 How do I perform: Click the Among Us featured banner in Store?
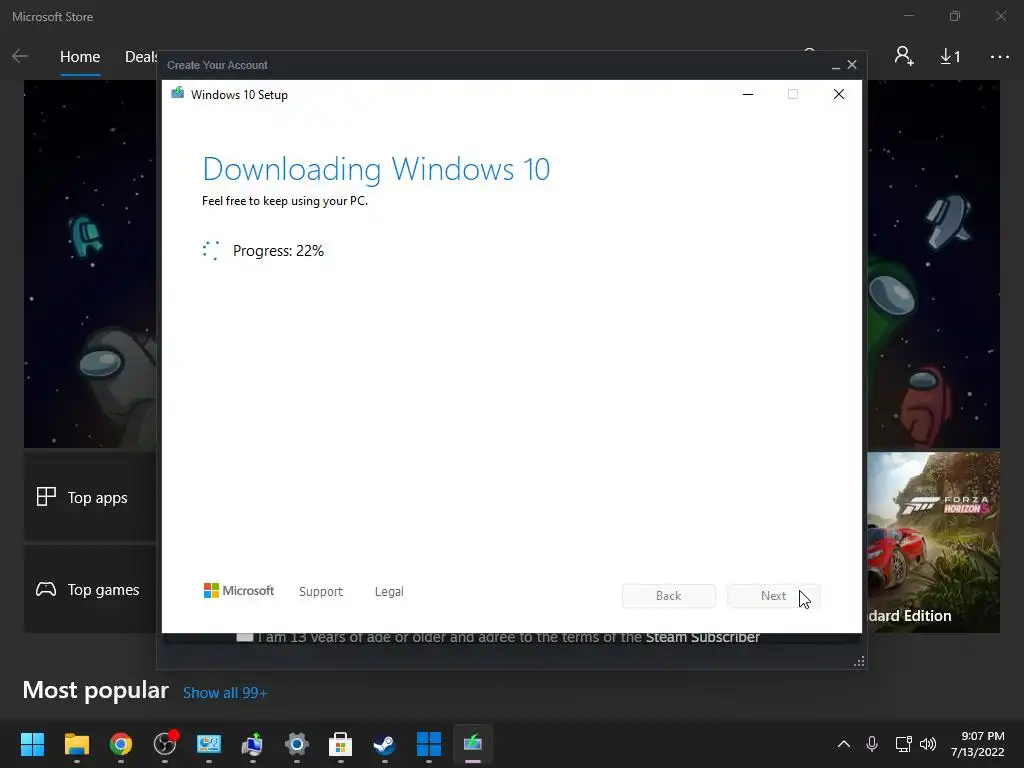point(90,264)
